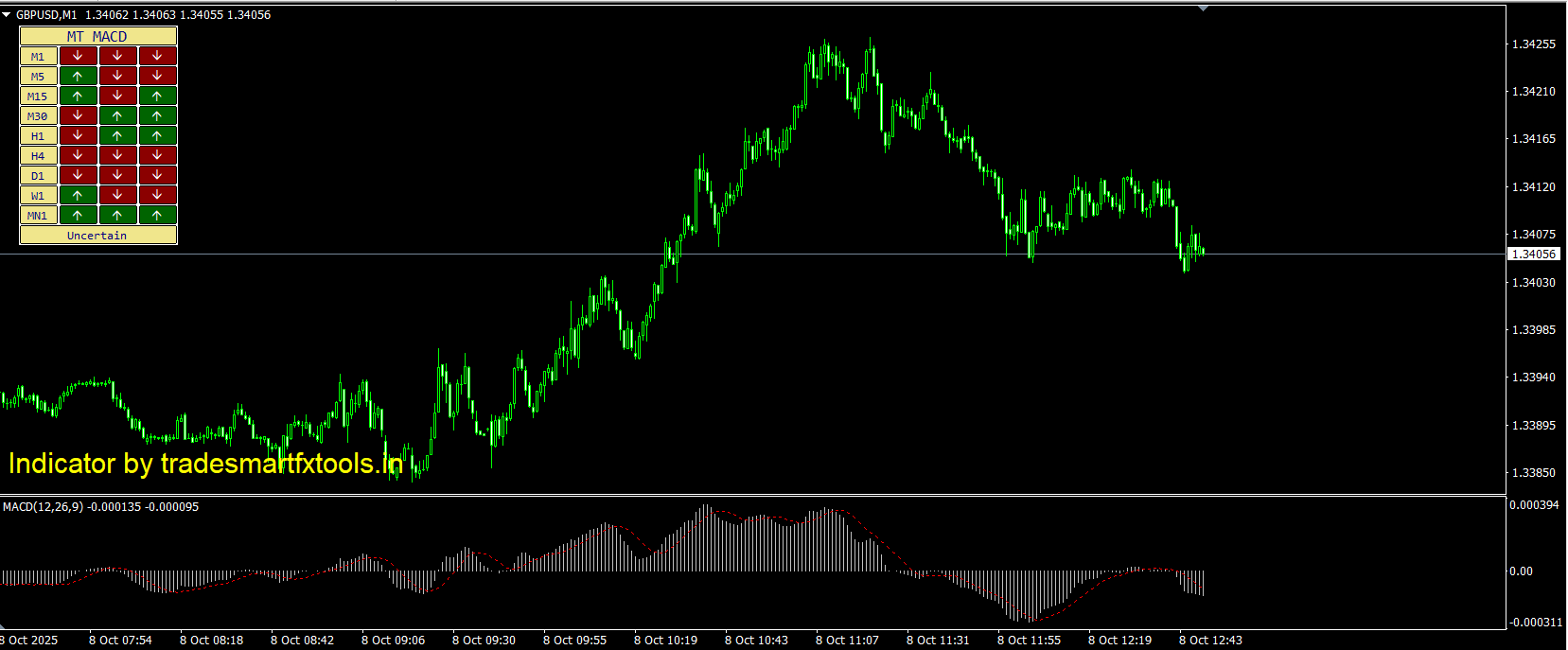Click the middle red arrow in H4 row
This screenshot has width=1568, height=650.
point(117,155)
